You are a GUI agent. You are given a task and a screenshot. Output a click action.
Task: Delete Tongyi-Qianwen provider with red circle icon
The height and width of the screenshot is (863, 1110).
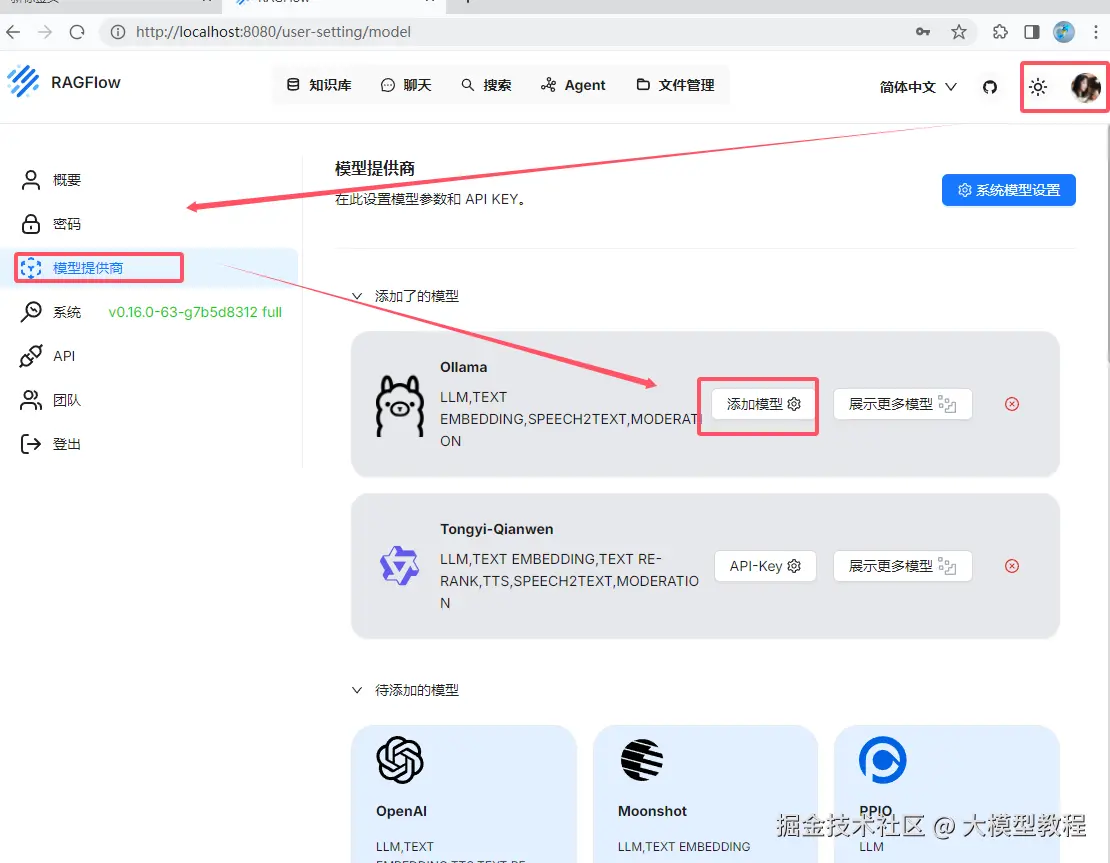tap(1012, 566)
